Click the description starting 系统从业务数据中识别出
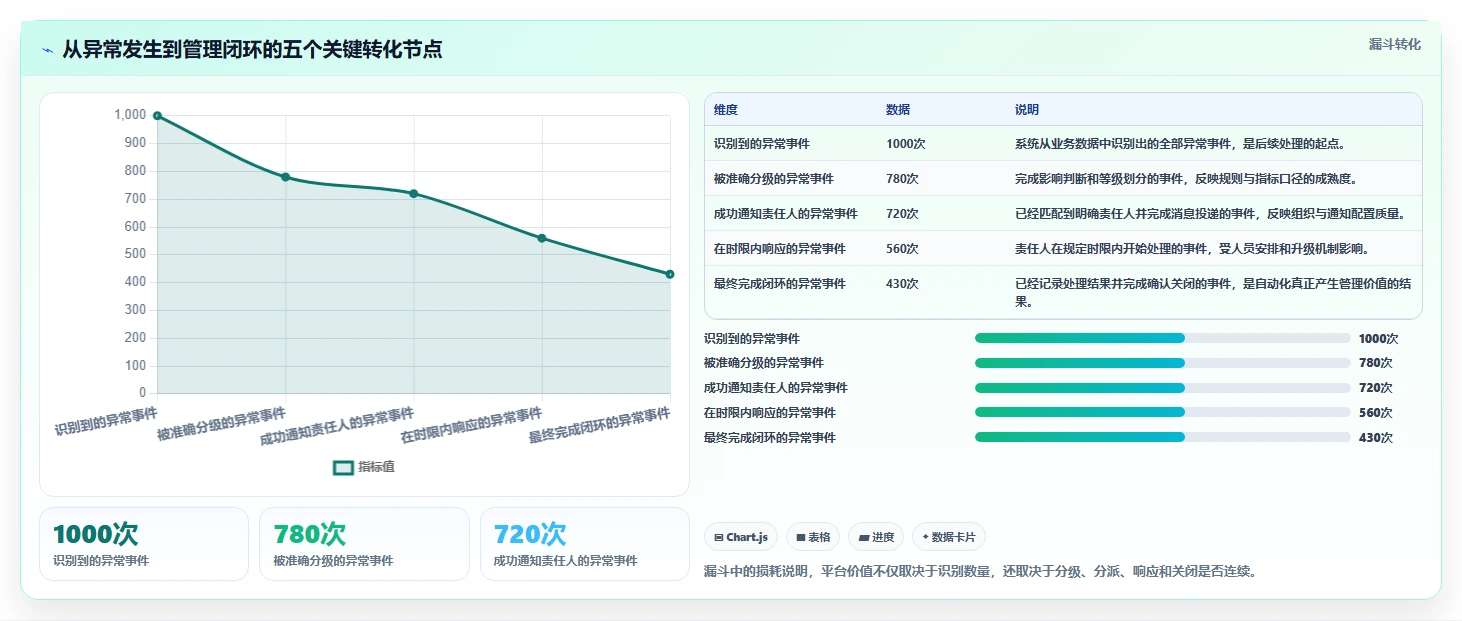 tap(1180, 144)
